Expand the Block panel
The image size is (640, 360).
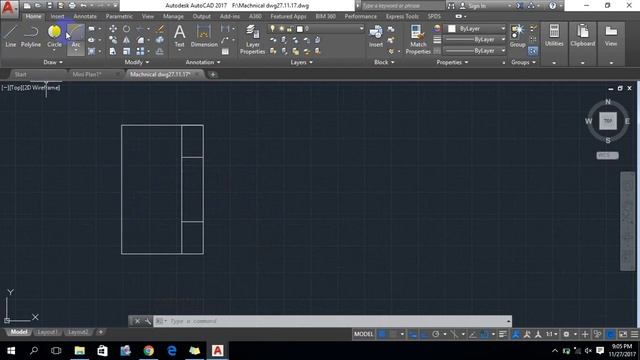point(384,62)
